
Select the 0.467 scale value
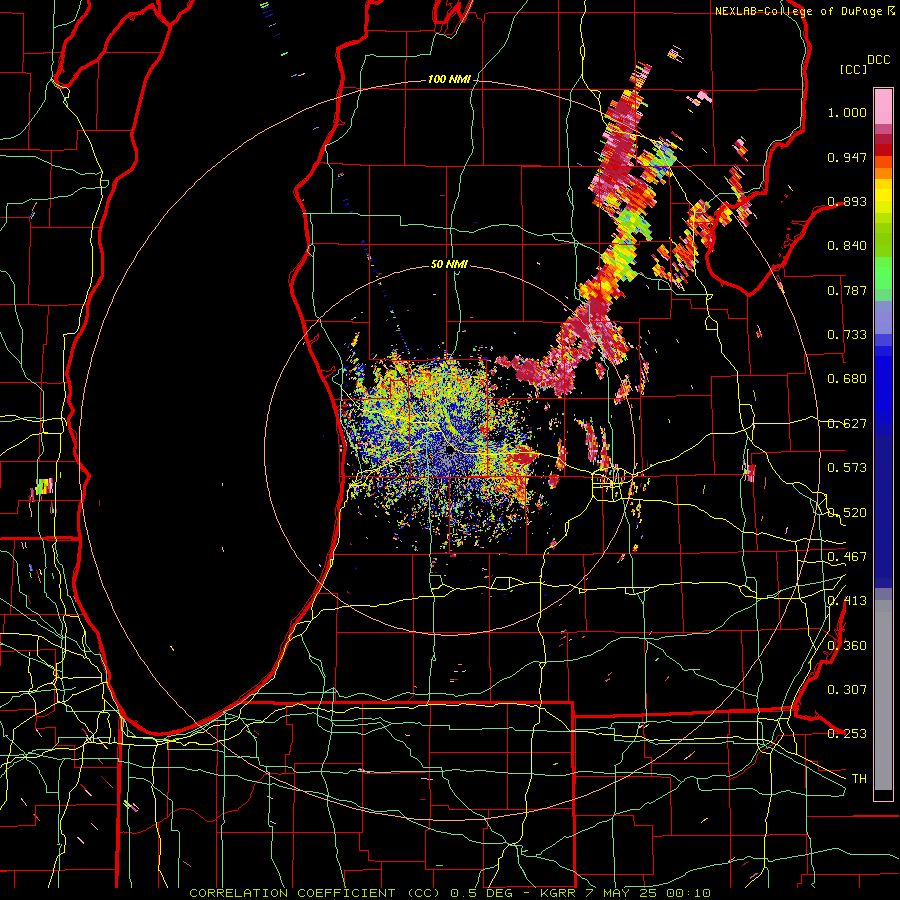[847, 557]
